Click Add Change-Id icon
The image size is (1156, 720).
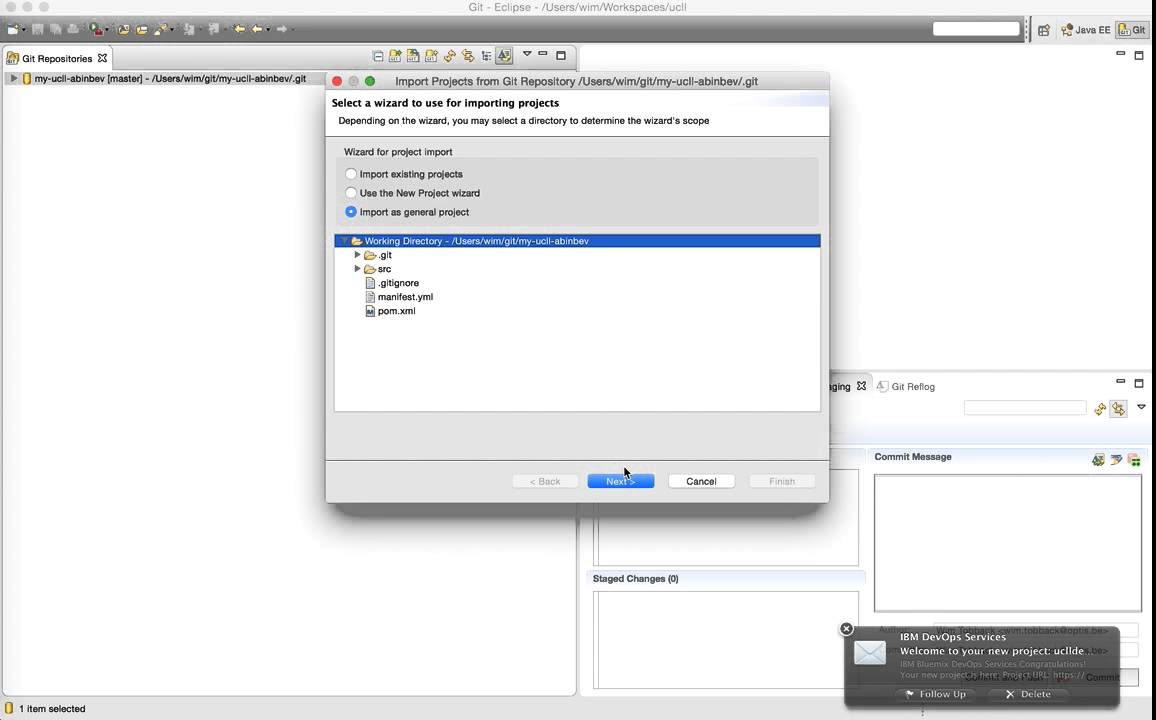tap(1134, 460)
